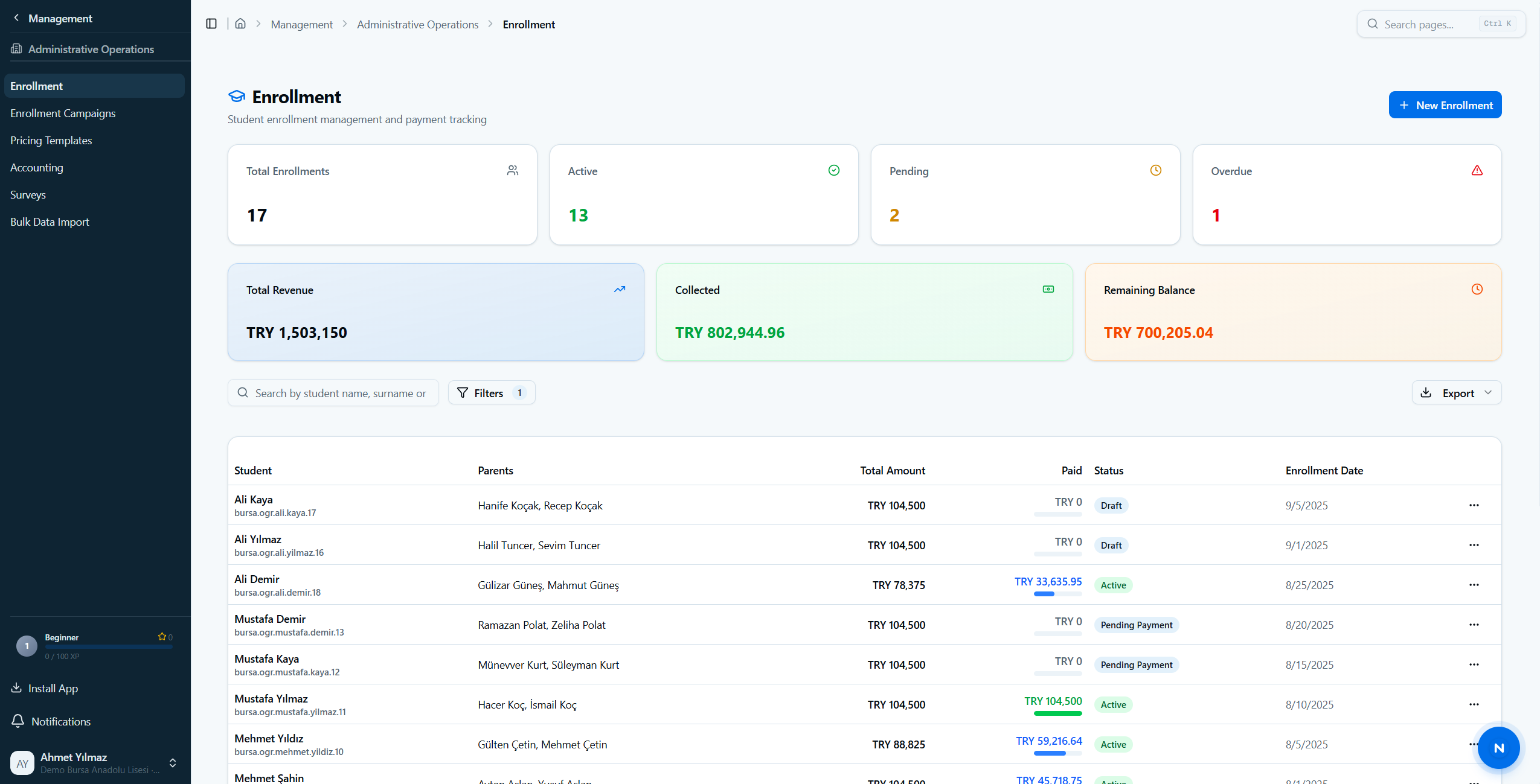Click the Total Amount column header
This screenshot has width=1540, height=784.
[892, 470]
